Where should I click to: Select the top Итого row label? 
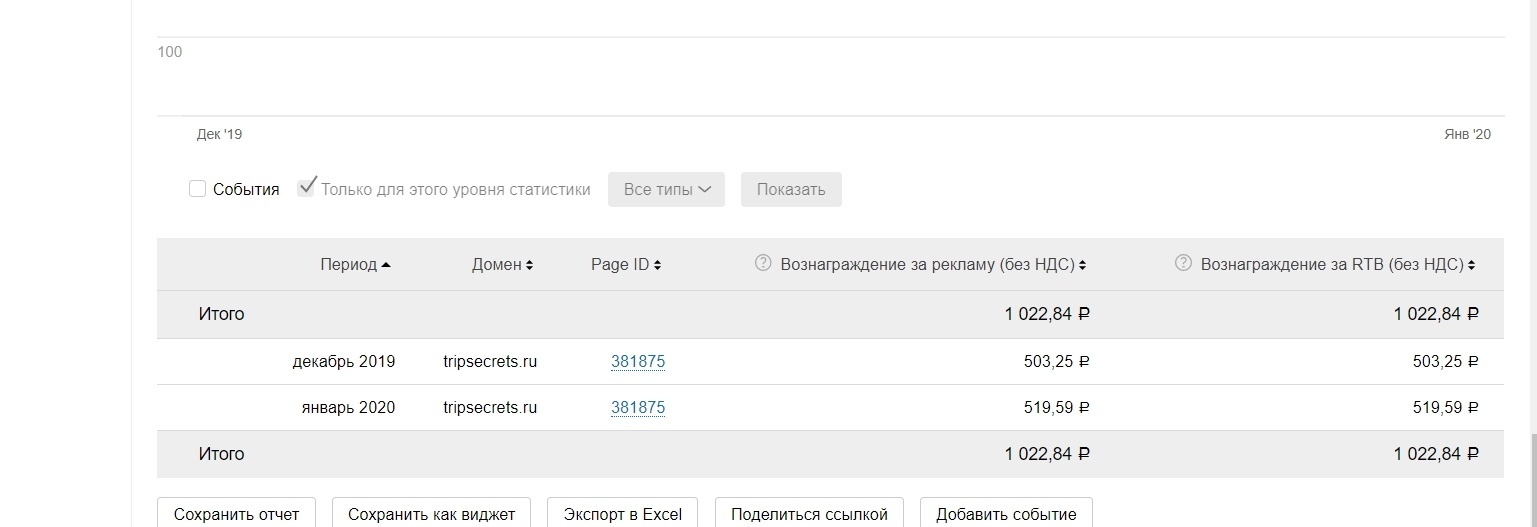click(221, 314)
